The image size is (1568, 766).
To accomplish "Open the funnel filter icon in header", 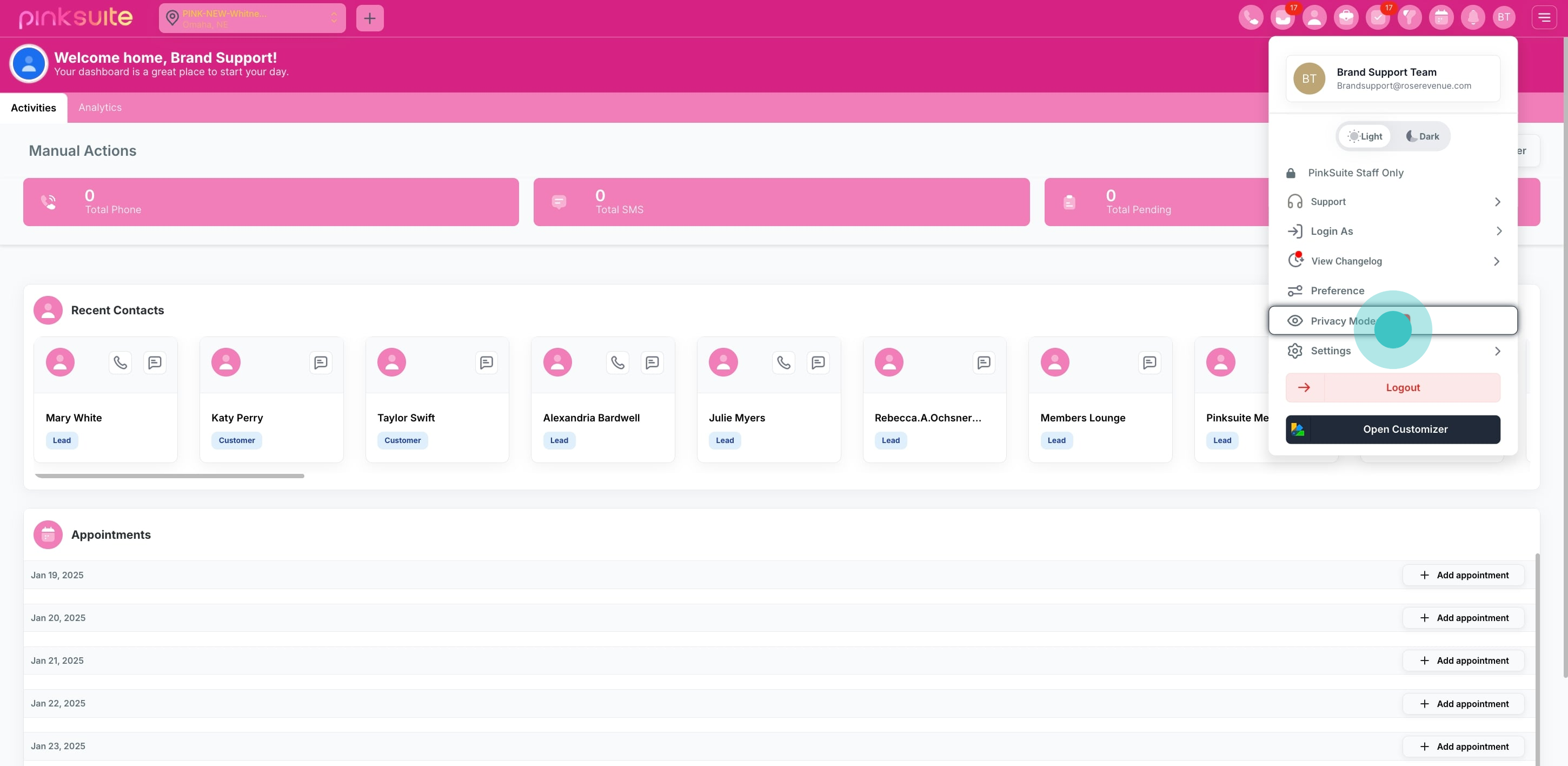I will pyautogui.click(x=1409, y=17).
